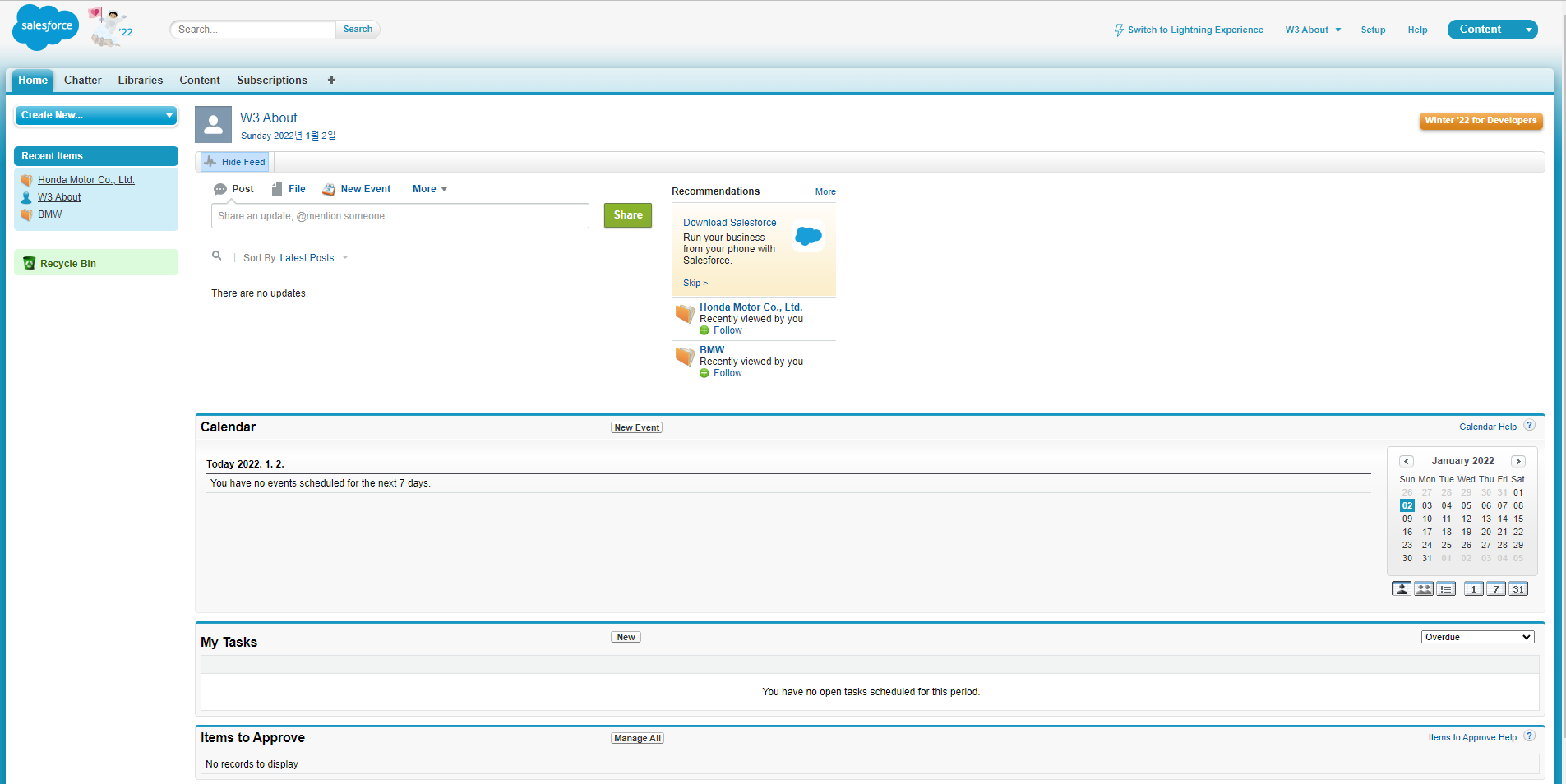Expand the More publisher actions menu
Viewport: 1566px width, 784px height.
[430, 189]
